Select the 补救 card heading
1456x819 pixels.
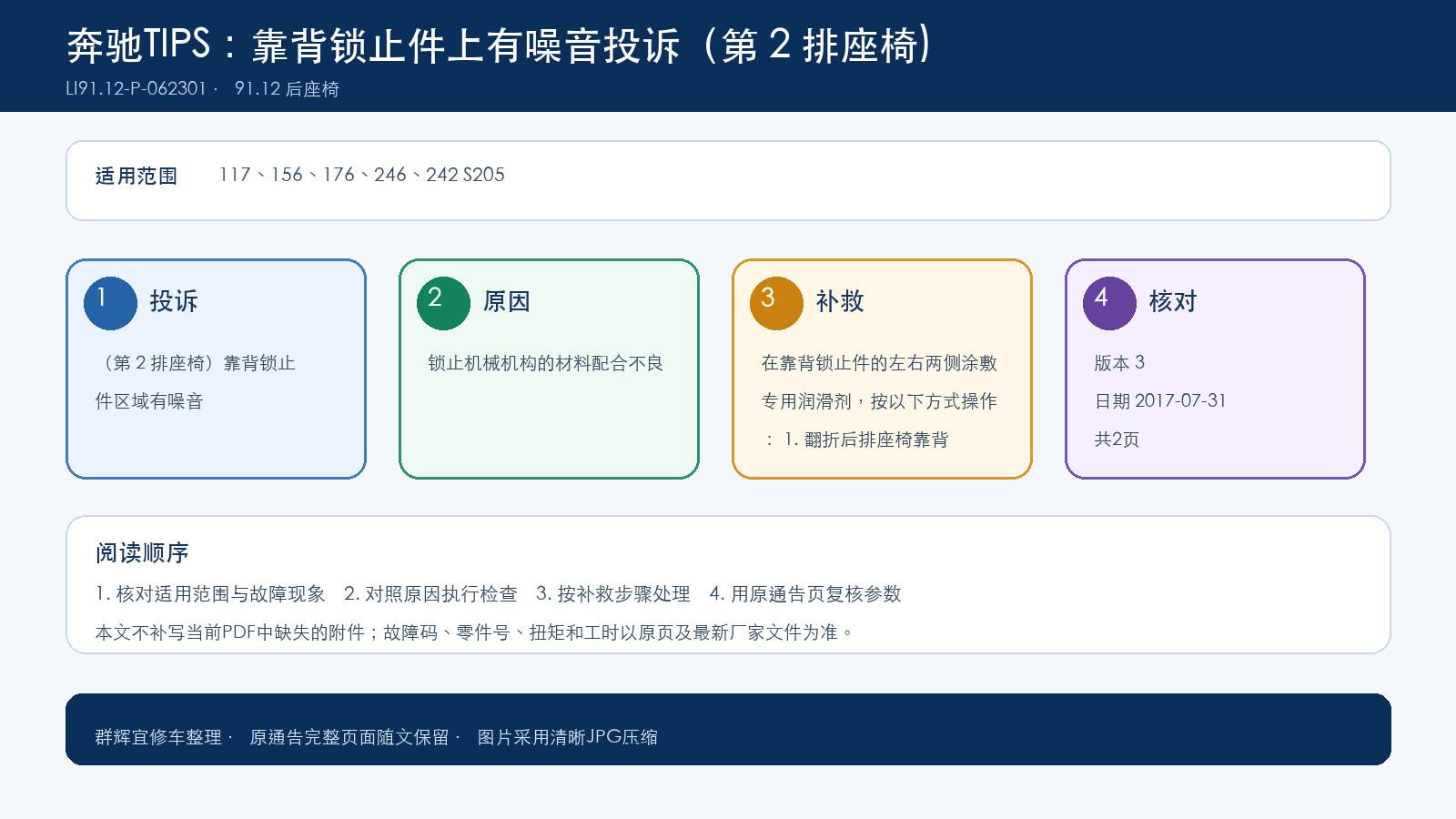pyautogui.click(x=840, y=301)
